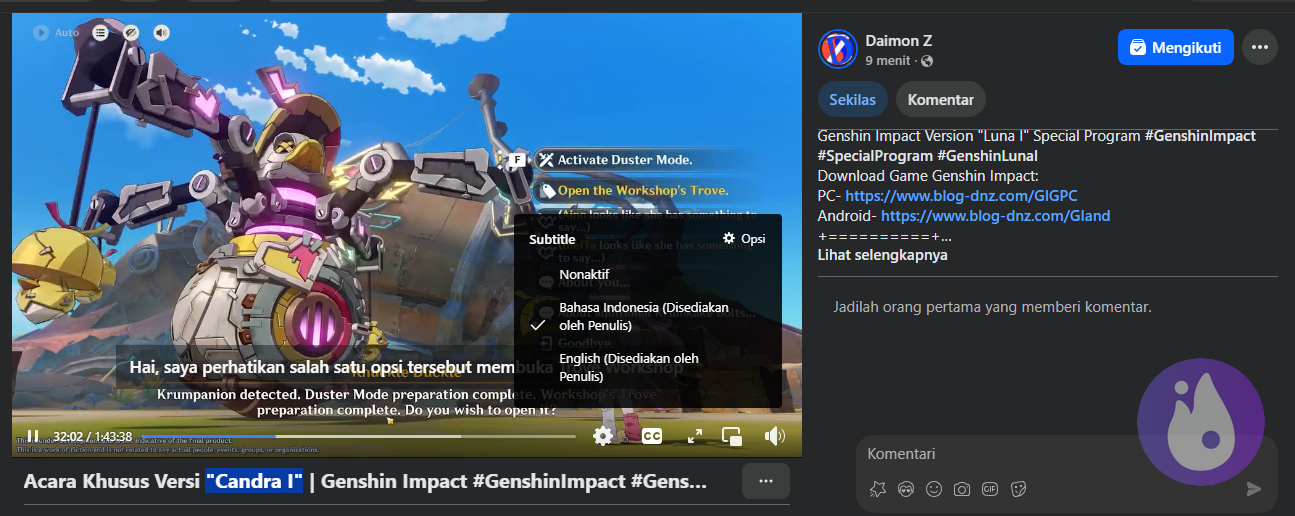Toggle the CC closed captions button
The height and width of the screenshot is (516, 1295).
tap(652, 436)
